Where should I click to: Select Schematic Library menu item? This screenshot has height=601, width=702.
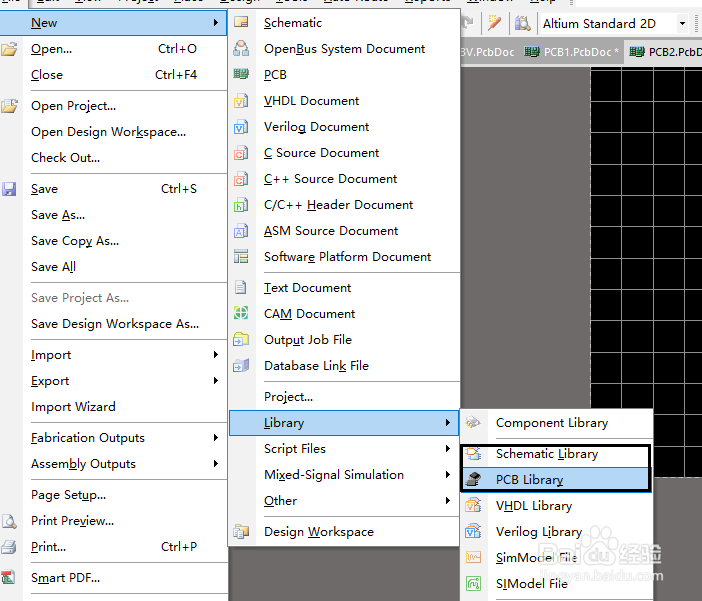coord(556,454)
